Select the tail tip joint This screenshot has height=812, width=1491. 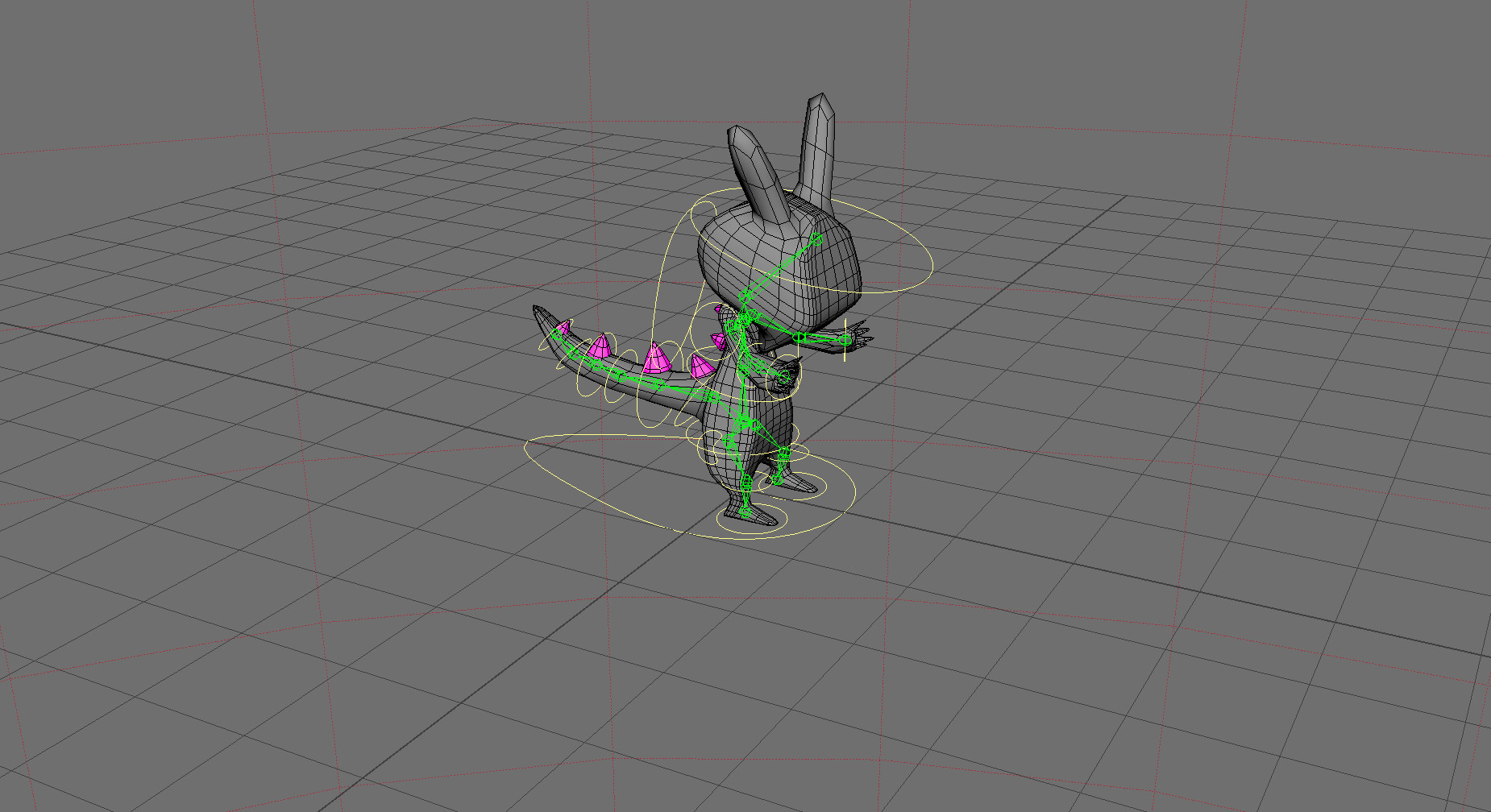pyautogui.click(x=554, y=334)
